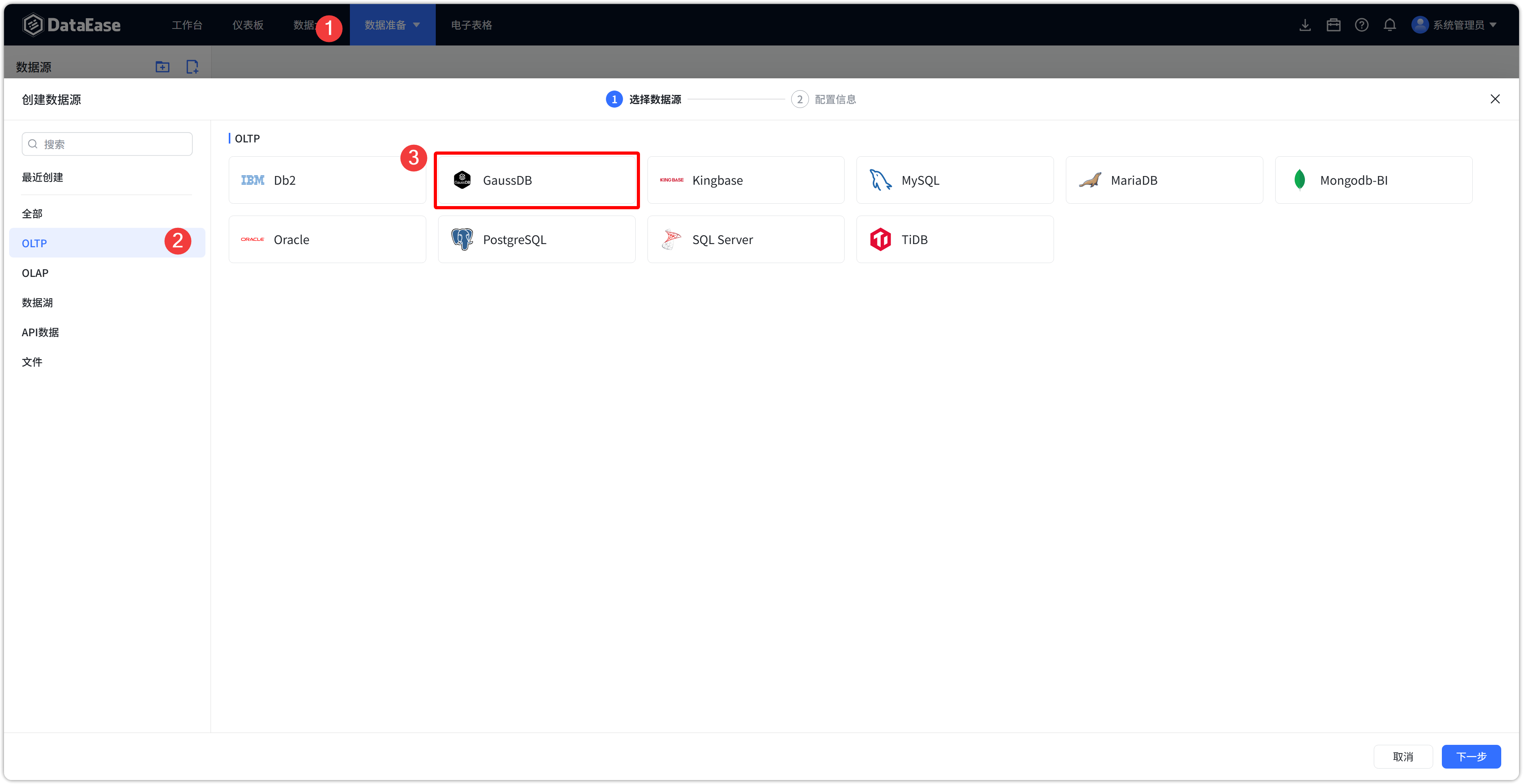This screenshot has width=1523, height=784.
Task: Select the PostgreSQL elephant card
Action: (537, 239)
